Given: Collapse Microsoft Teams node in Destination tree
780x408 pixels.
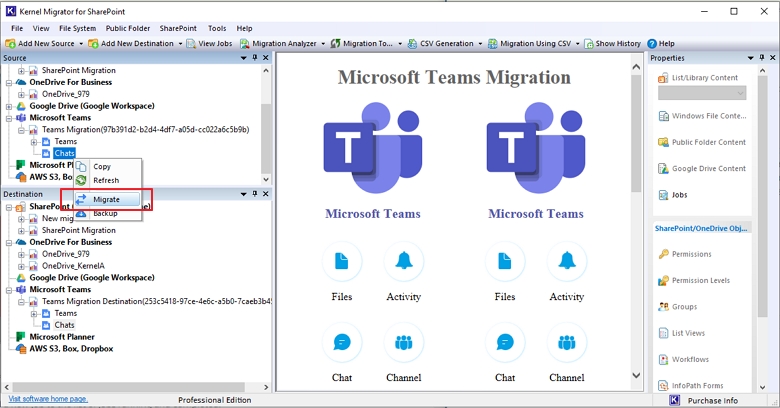Looking at the screenshot, I should 9,290.
